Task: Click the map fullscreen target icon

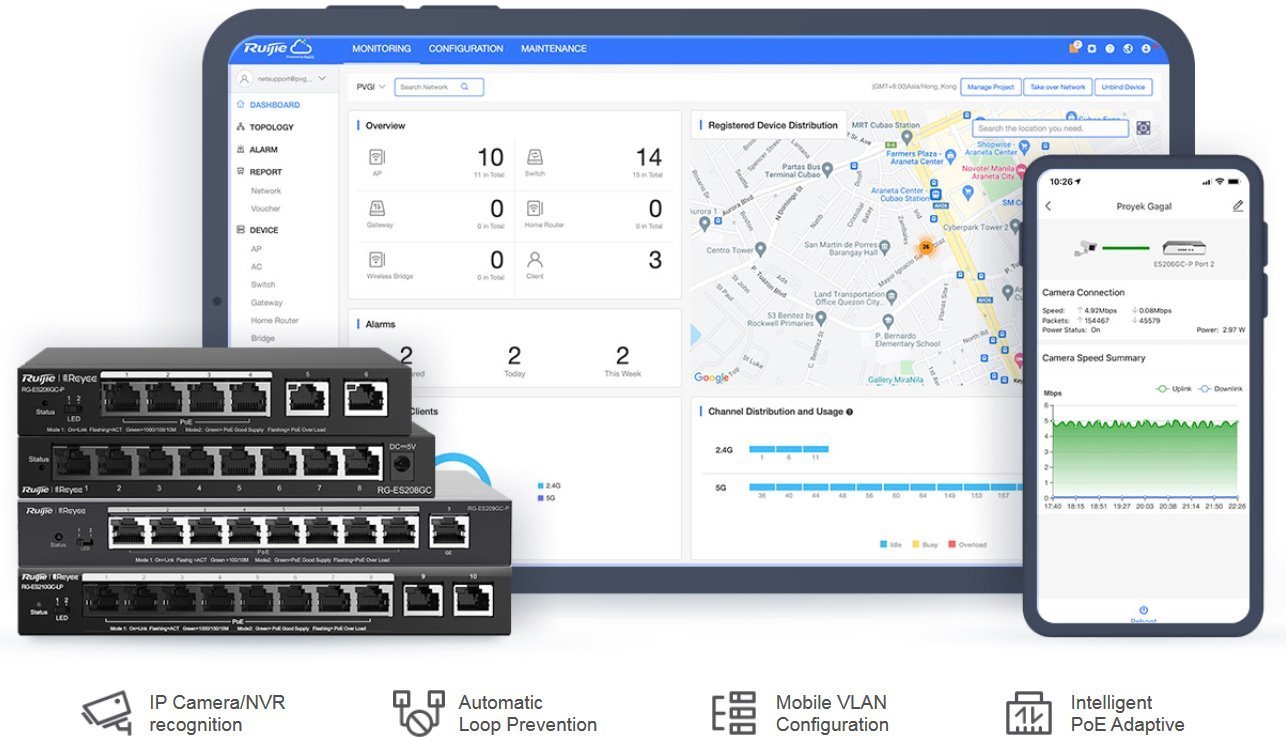Action: tap(1143, 128)
